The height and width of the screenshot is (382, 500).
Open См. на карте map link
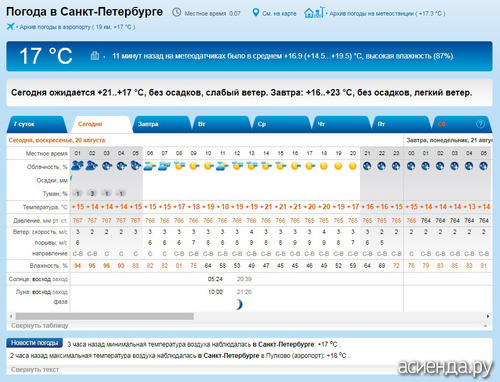pos(279,14)
